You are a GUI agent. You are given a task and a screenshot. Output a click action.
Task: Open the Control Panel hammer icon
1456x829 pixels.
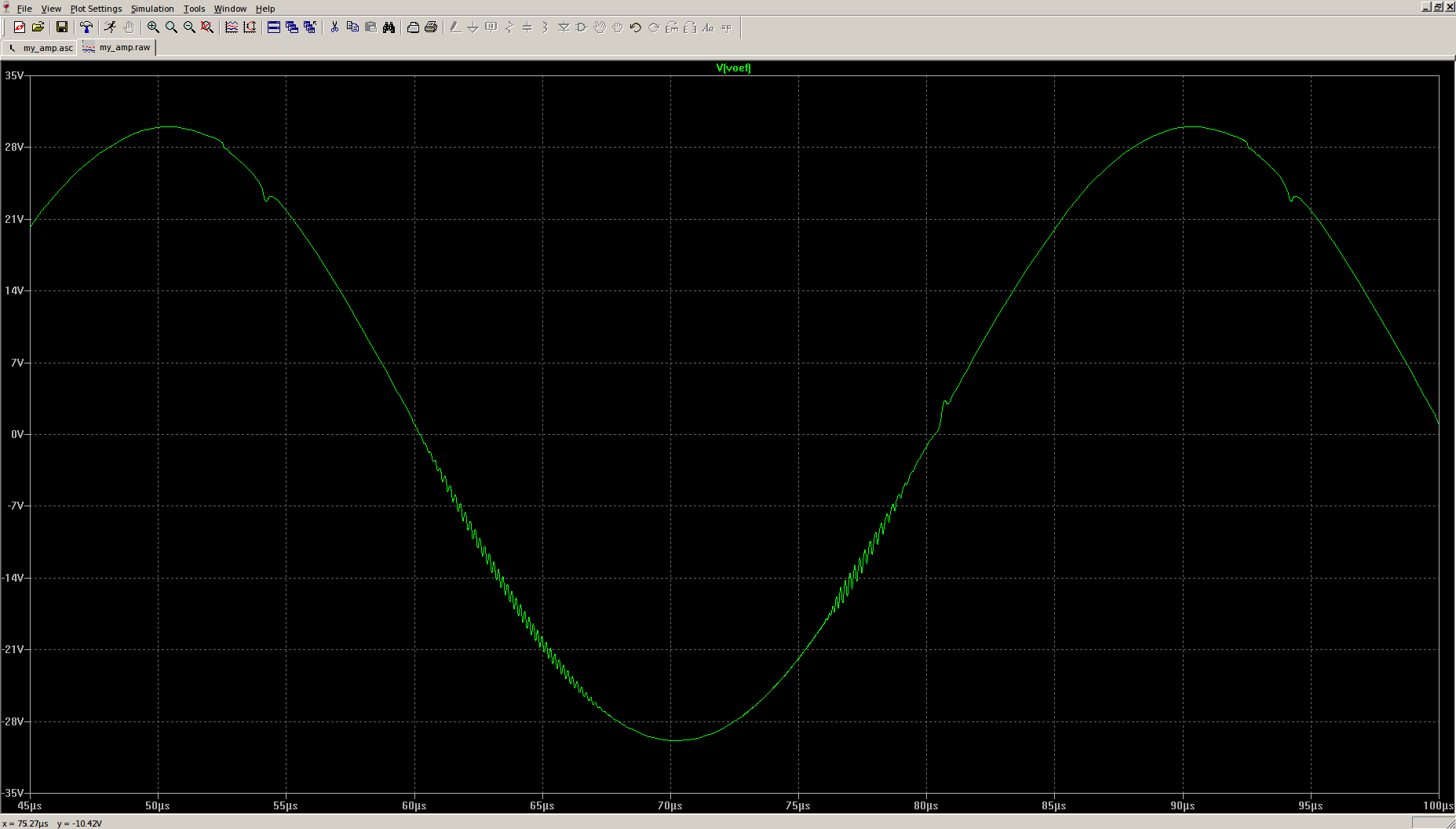point(86,27)
